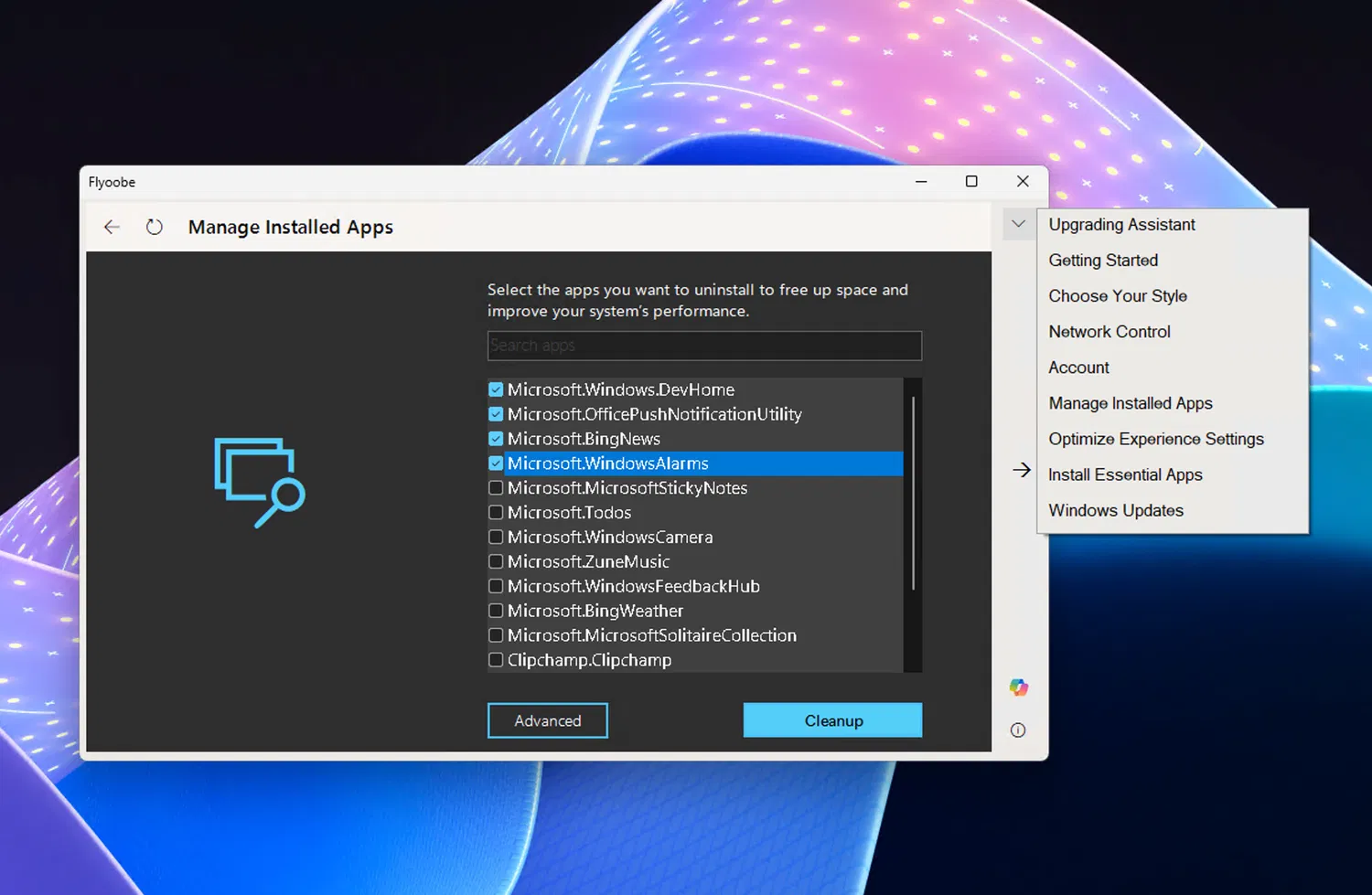Check Microsoft.BingWeather checkbox
Viewport: 1372px width, 895px height.
pos(496,611)
